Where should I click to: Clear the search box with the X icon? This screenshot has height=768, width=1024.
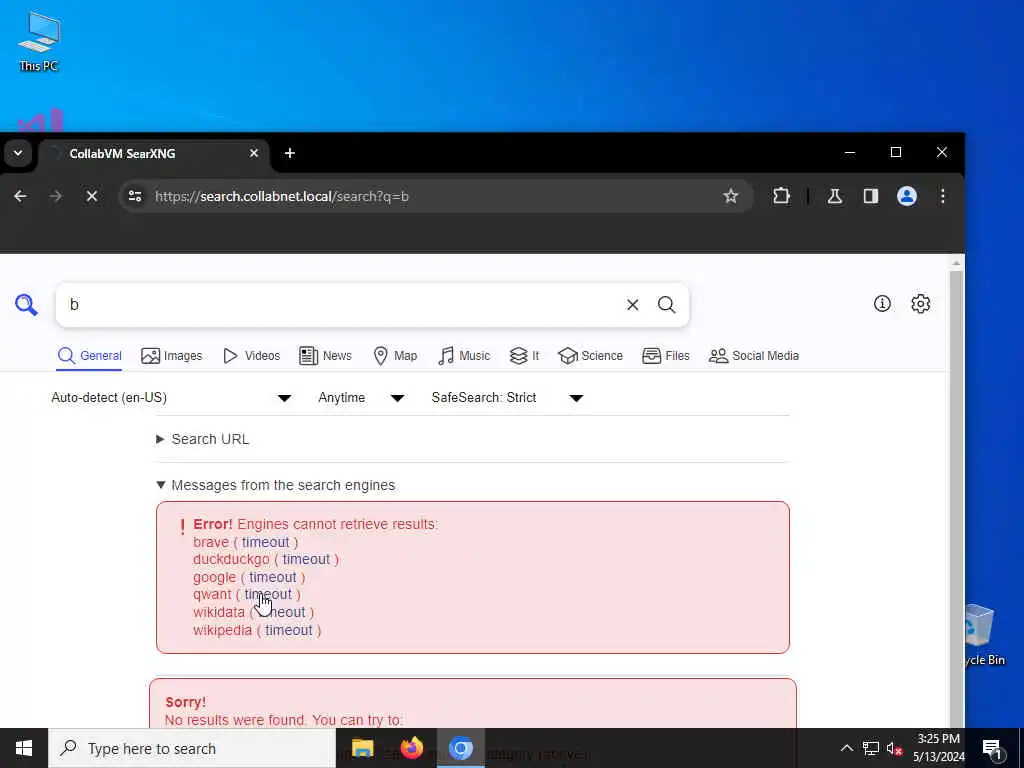(x=632, y=304)
